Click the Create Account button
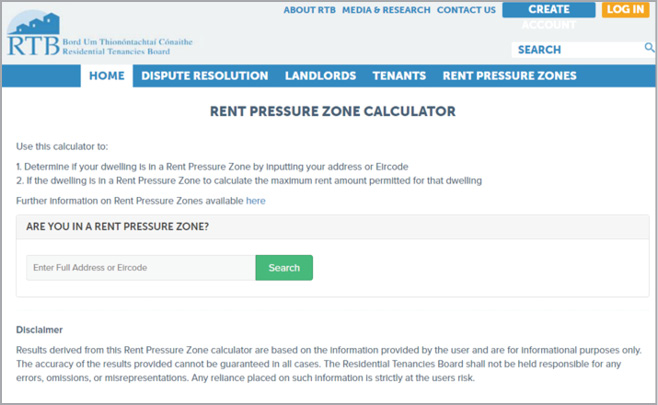 (548, 10)
